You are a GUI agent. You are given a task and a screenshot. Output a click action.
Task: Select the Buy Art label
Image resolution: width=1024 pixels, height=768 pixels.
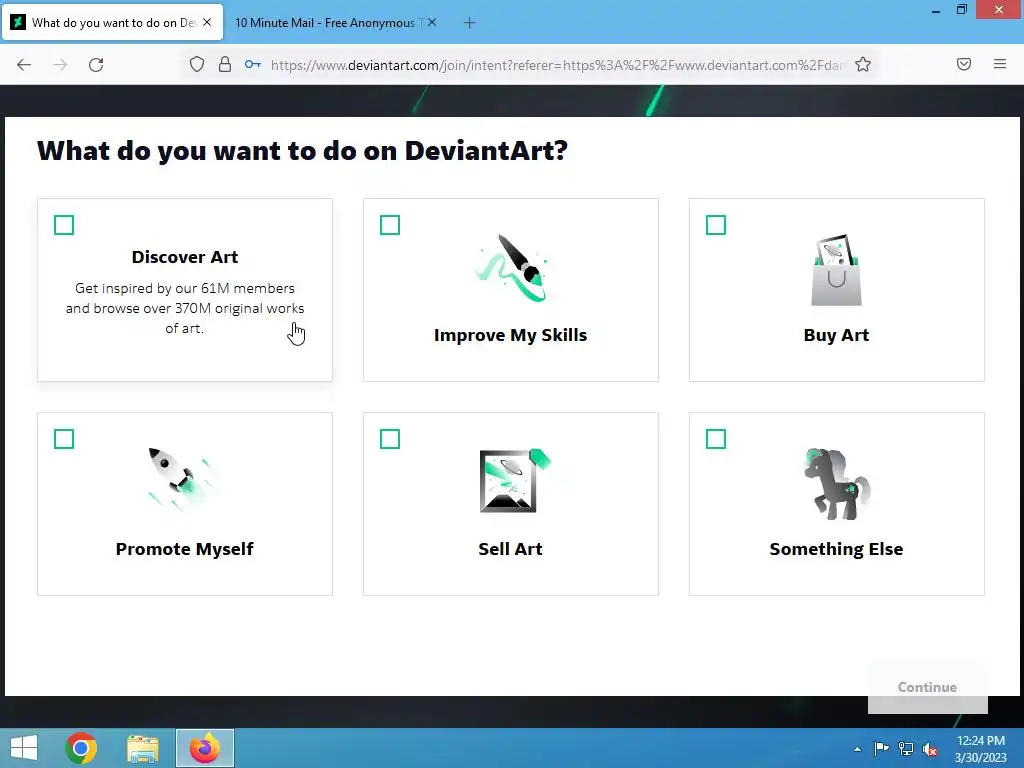point(837,335)
